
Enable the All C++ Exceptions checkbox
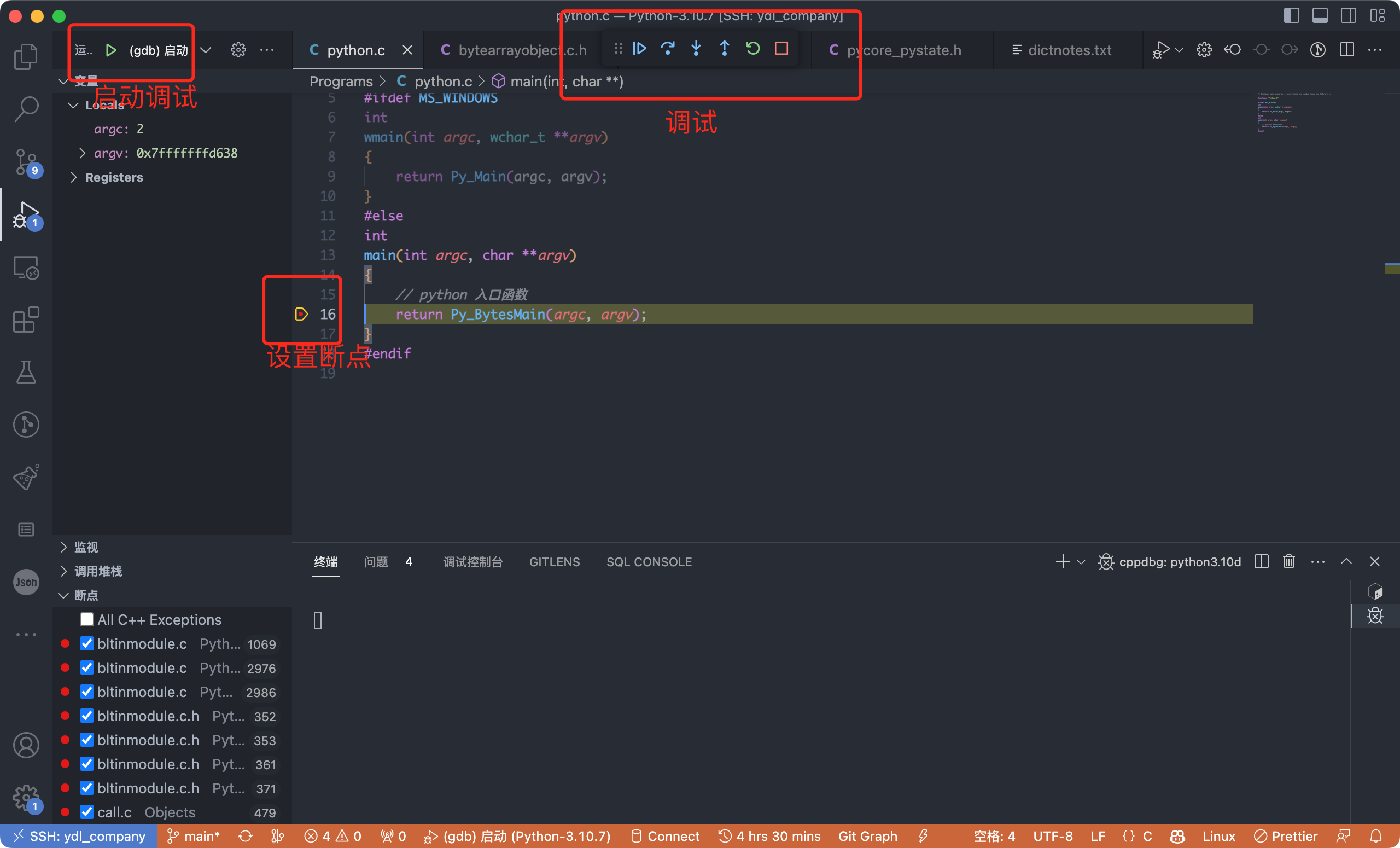pos(86,619)
